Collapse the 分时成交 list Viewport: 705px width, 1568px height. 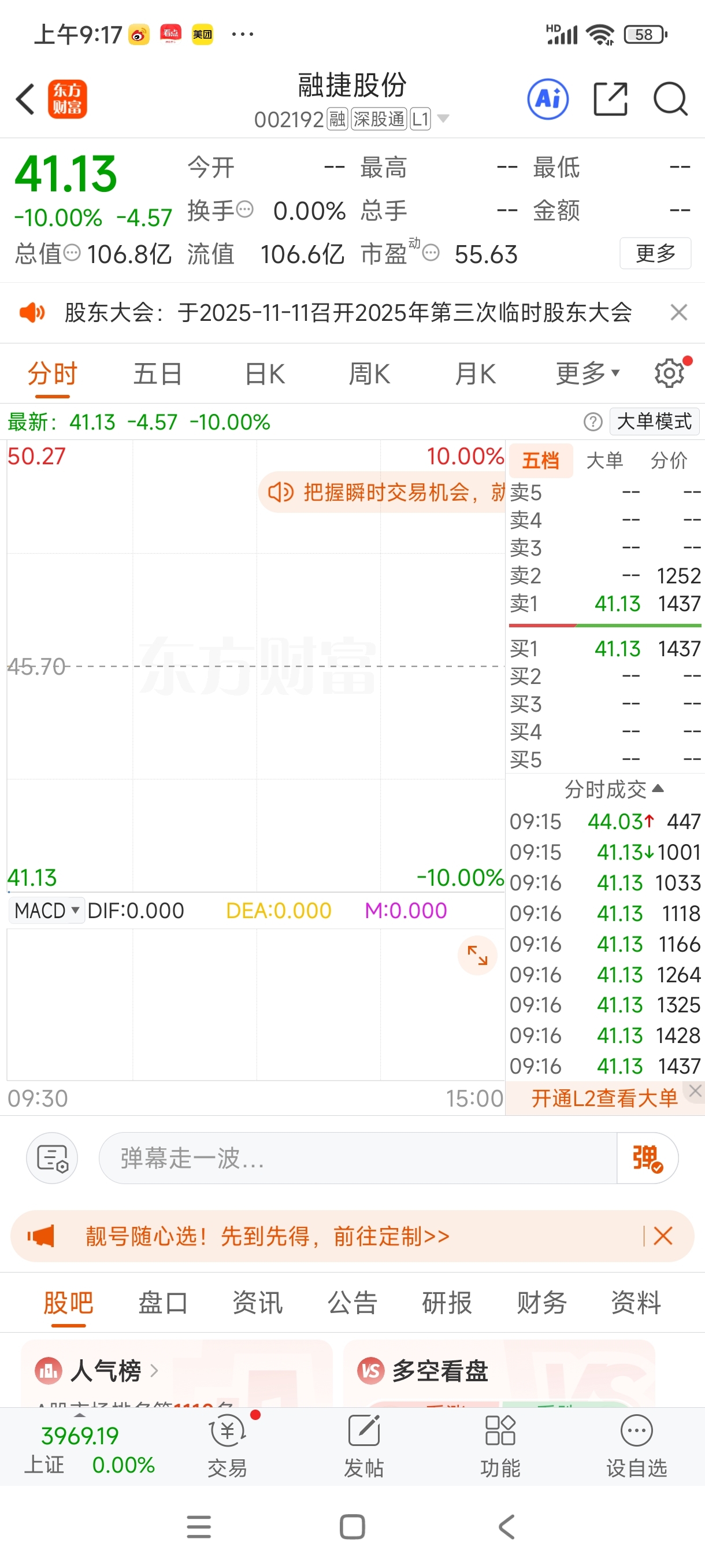tap(614, 789)
